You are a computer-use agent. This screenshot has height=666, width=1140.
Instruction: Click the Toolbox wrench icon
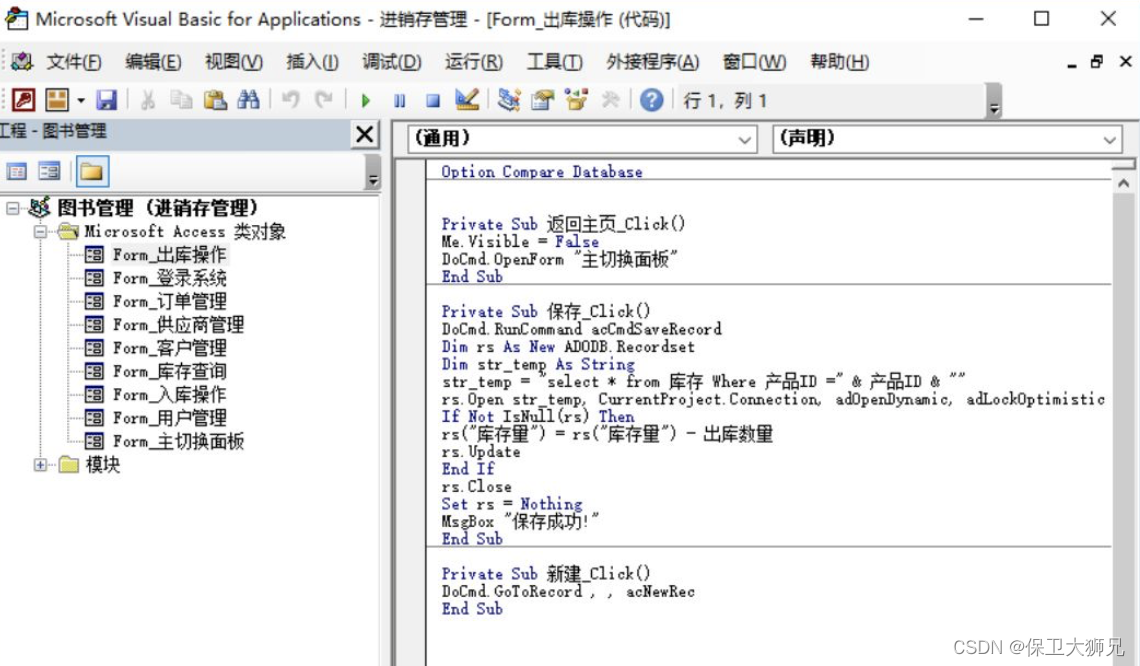(x=610, y=100)
